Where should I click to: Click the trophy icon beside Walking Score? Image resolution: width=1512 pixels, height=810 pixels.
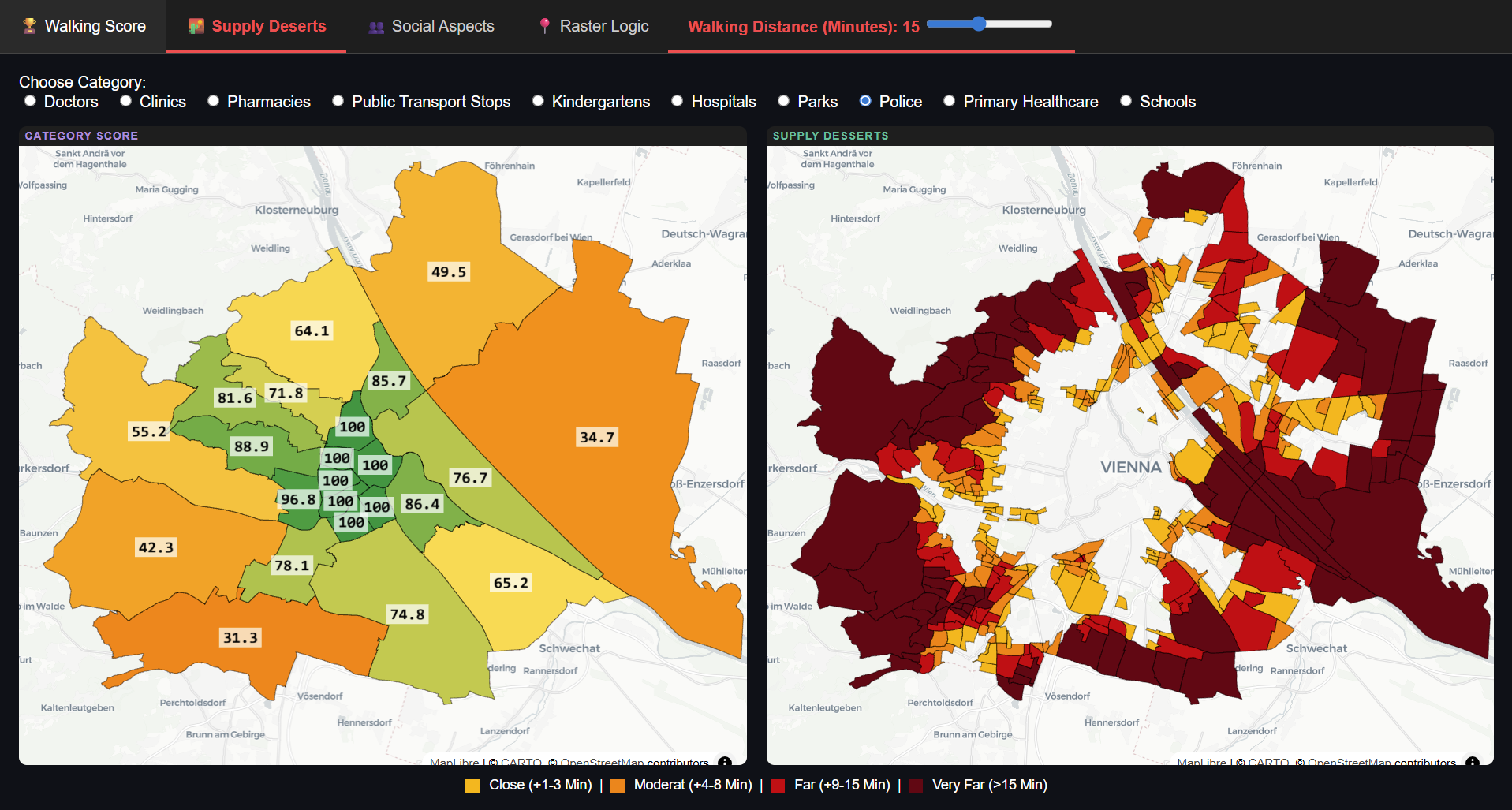[29, 26]
